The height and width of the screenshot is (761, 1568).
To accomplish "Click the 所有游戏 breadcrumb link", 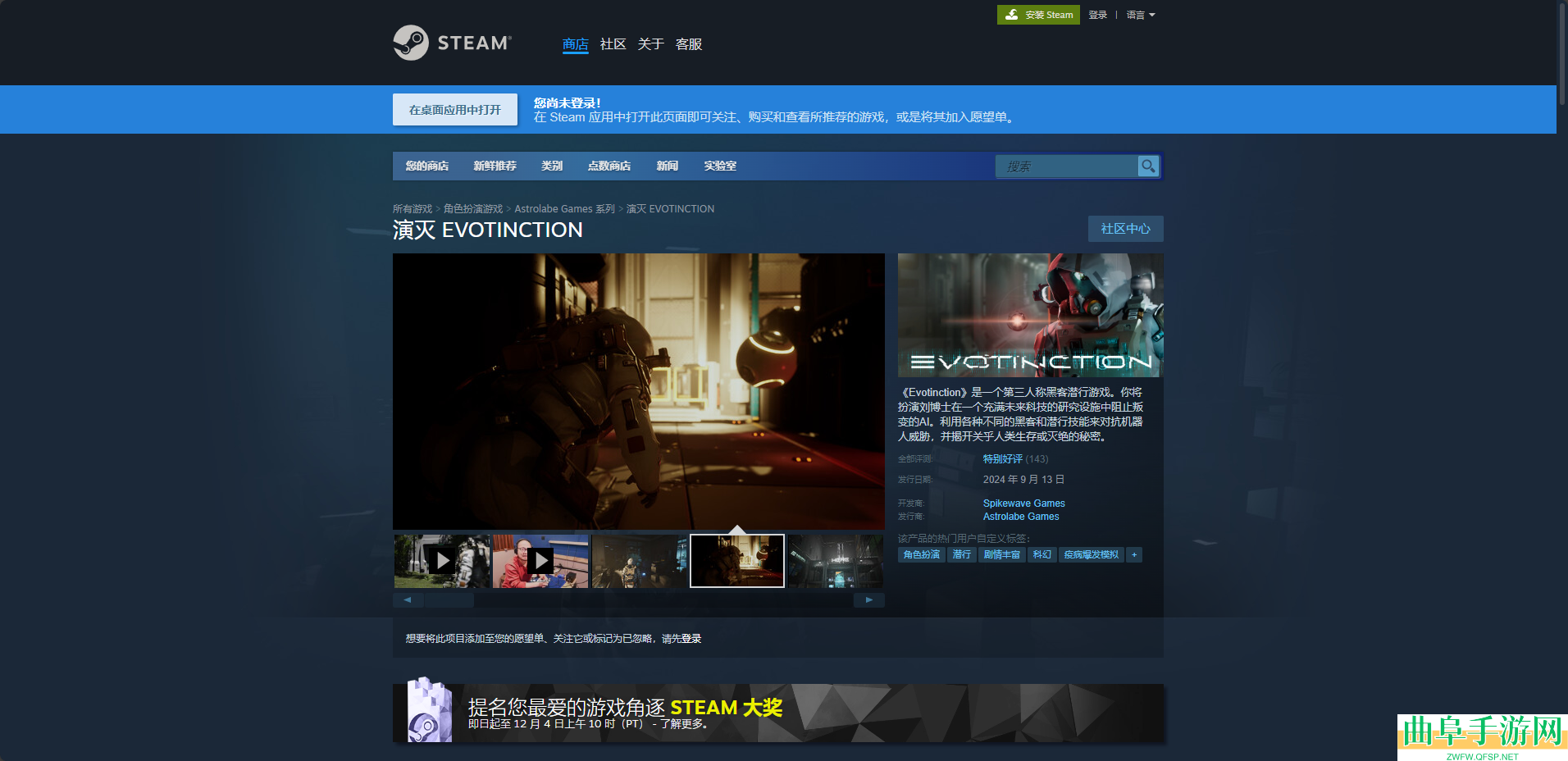I will (x=413, y=209).
